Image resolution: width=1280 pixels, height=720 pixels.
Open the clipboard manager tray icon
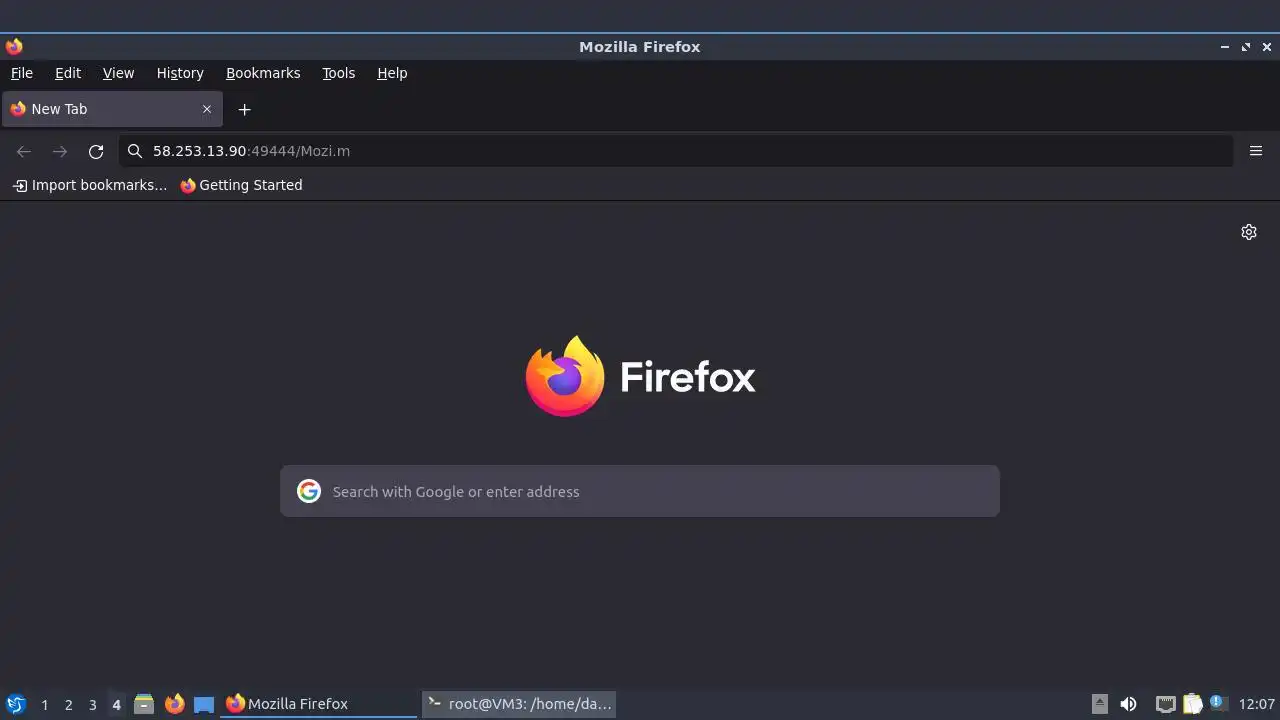click(x=1192, y=704)
